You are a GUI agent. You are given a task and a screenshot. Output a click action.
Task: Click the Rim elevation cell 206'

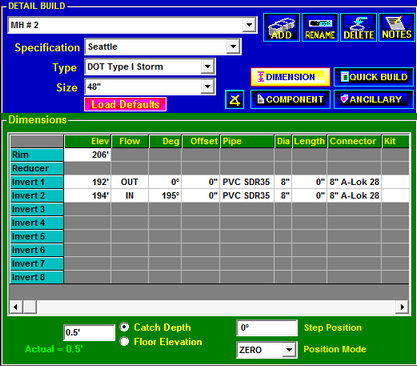click(x=87, y=155)
